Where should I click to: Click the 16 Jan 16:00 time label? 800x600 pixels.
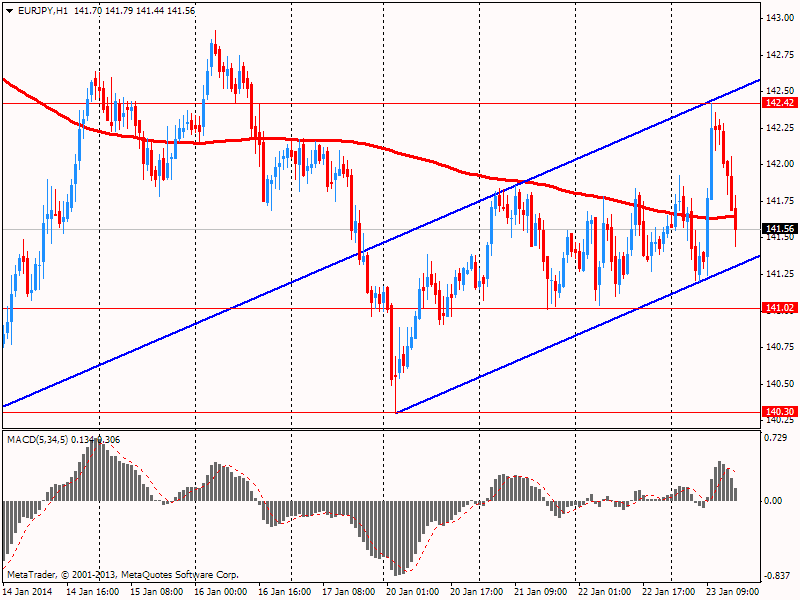(285, 591)
